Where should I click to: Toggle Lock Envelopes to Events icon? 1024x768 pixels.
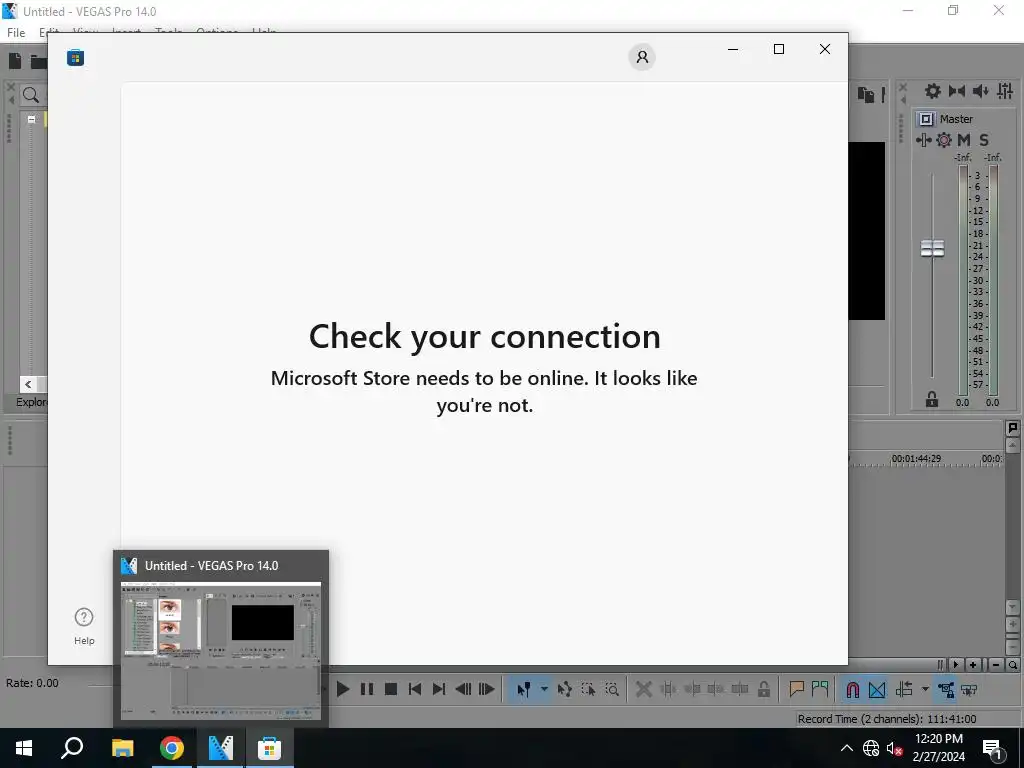tap(946, 690)
